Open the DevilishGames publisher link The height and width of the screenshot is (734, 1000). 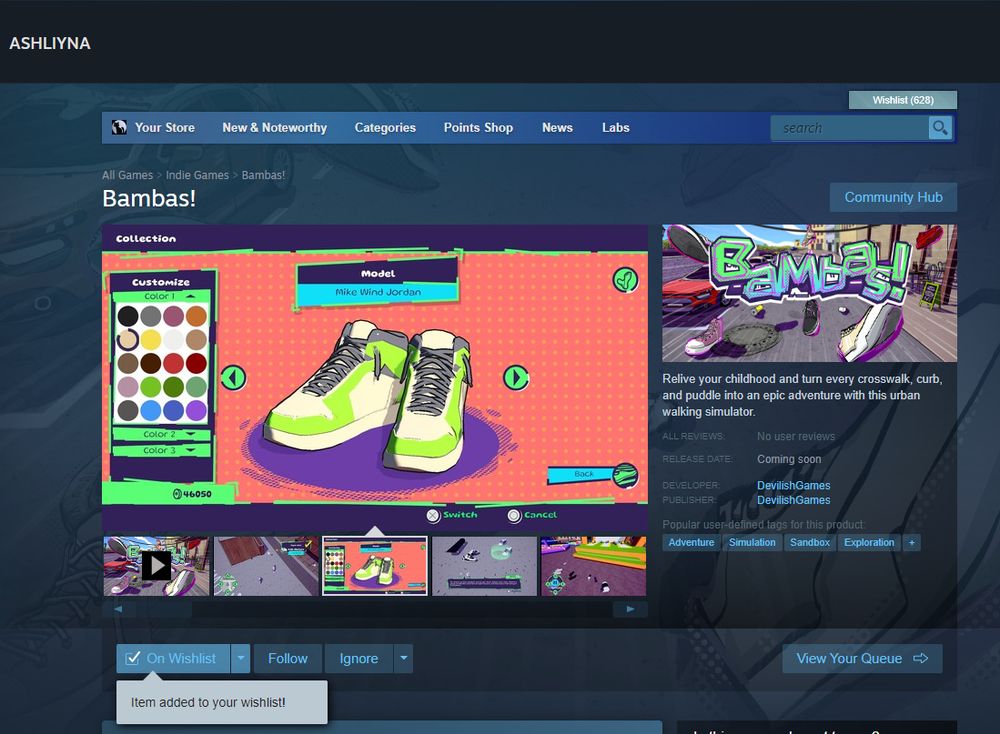[793, 500]
